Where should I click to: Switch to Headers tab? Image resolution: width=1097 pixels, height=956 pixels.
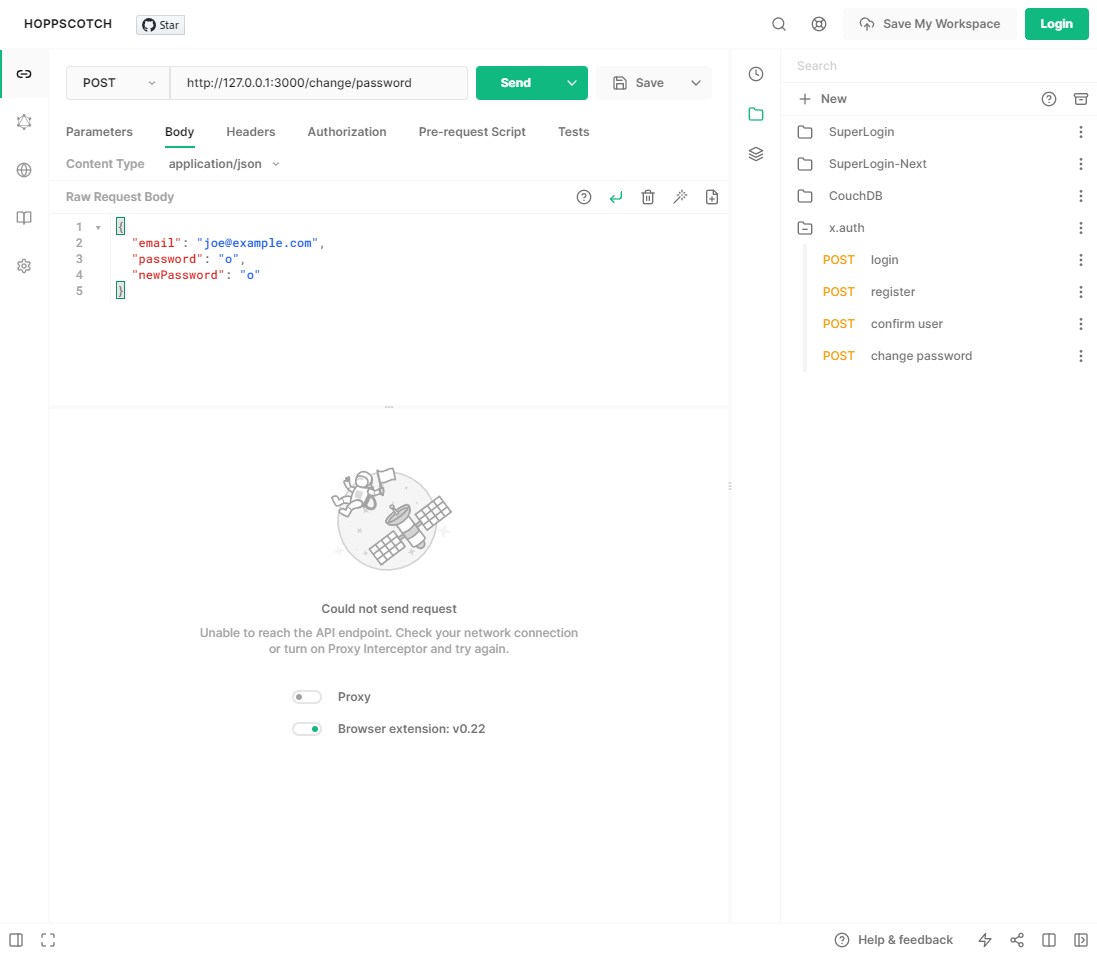pos(250,132)
